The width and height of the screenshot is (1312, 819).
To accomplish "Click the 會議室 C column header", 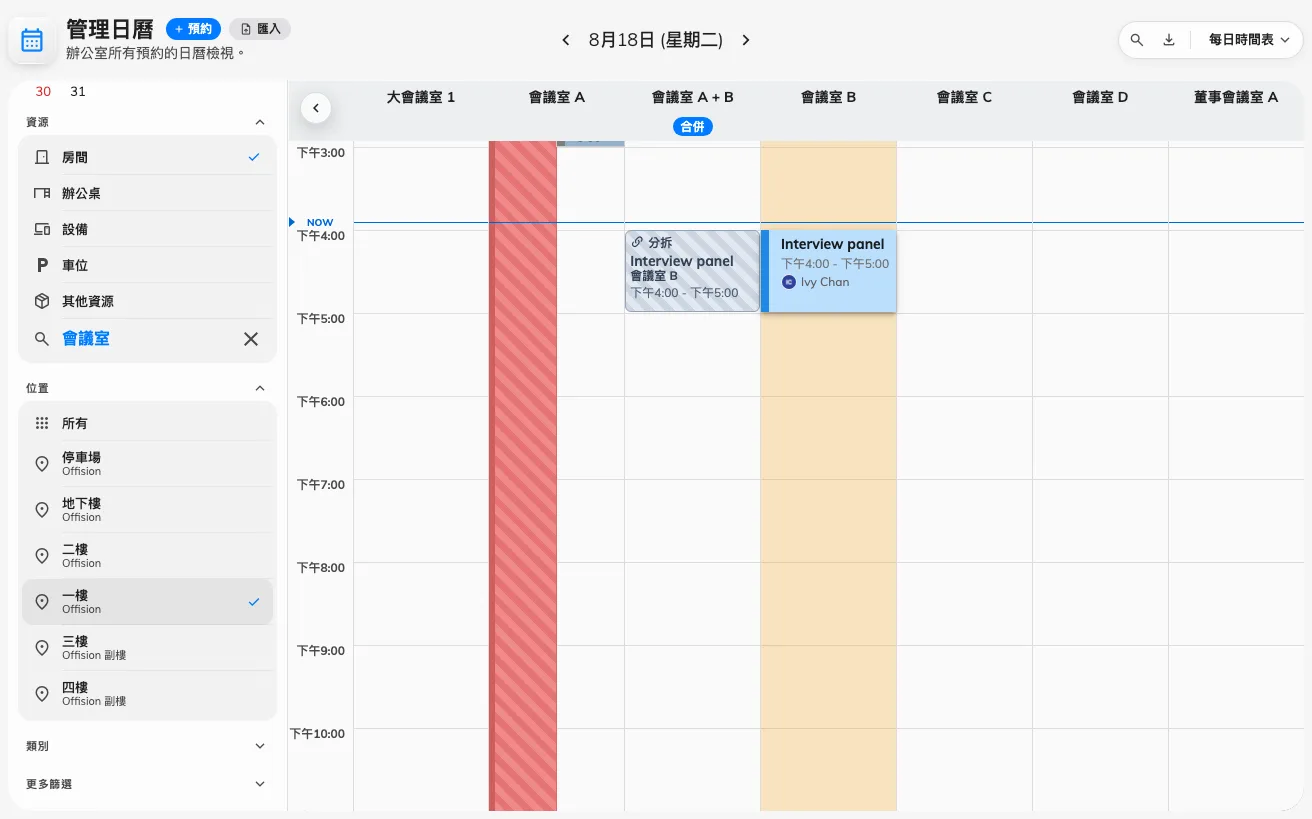I will [x=965, y=97].
